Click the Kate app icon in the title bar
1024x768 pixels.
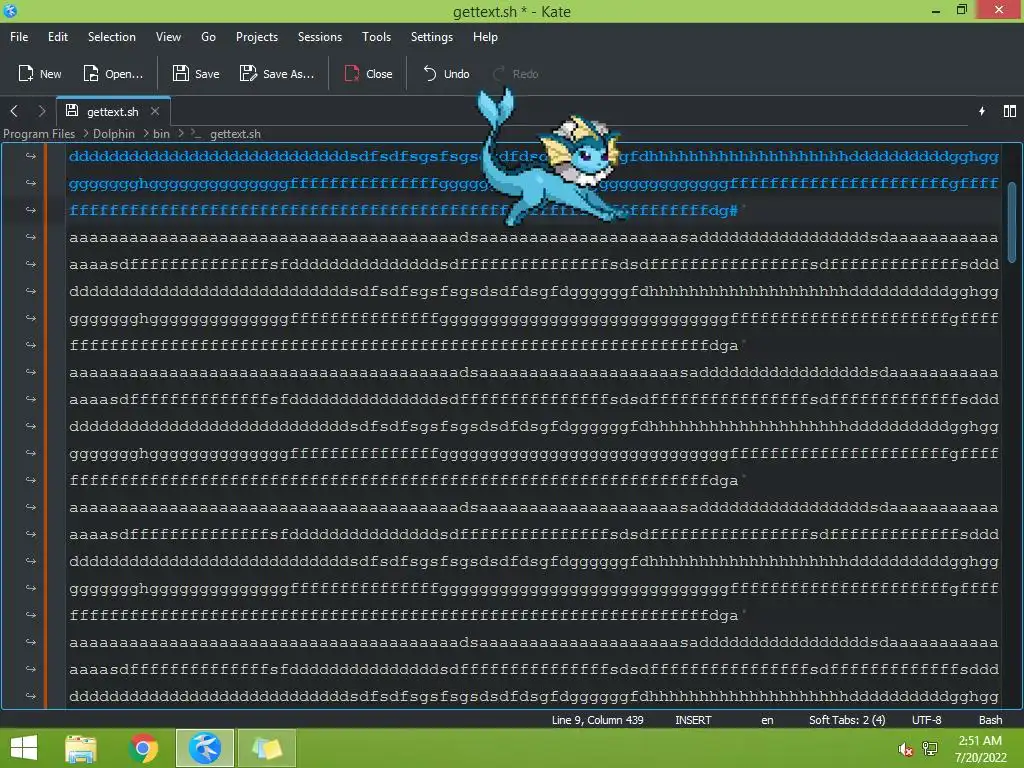(x=10, y=10)
